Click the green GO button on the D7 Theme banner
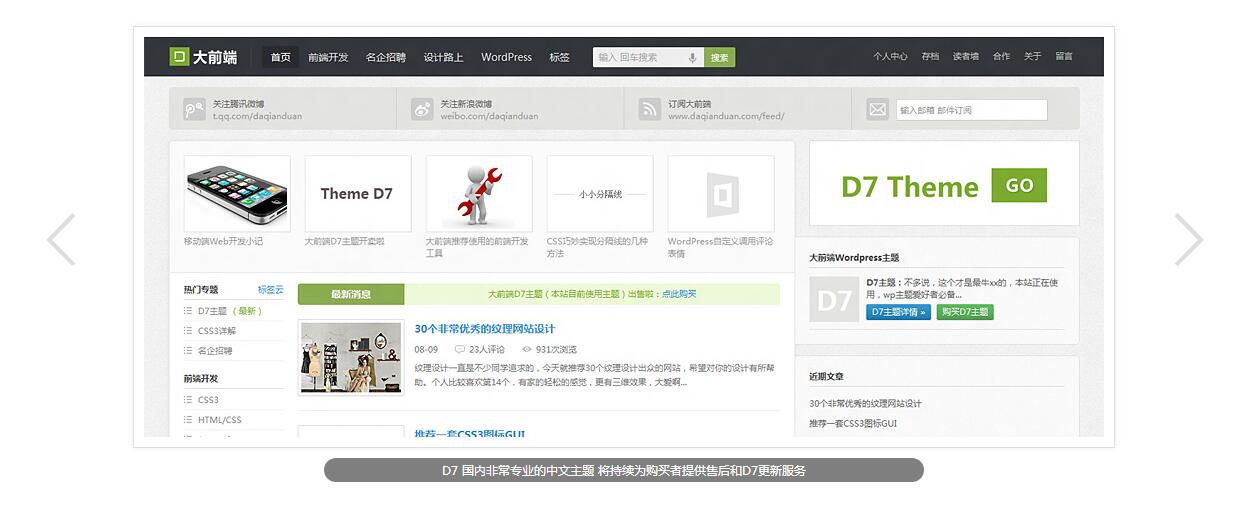This screenshot has height=506, width=1250. [x=1019, y=186]
